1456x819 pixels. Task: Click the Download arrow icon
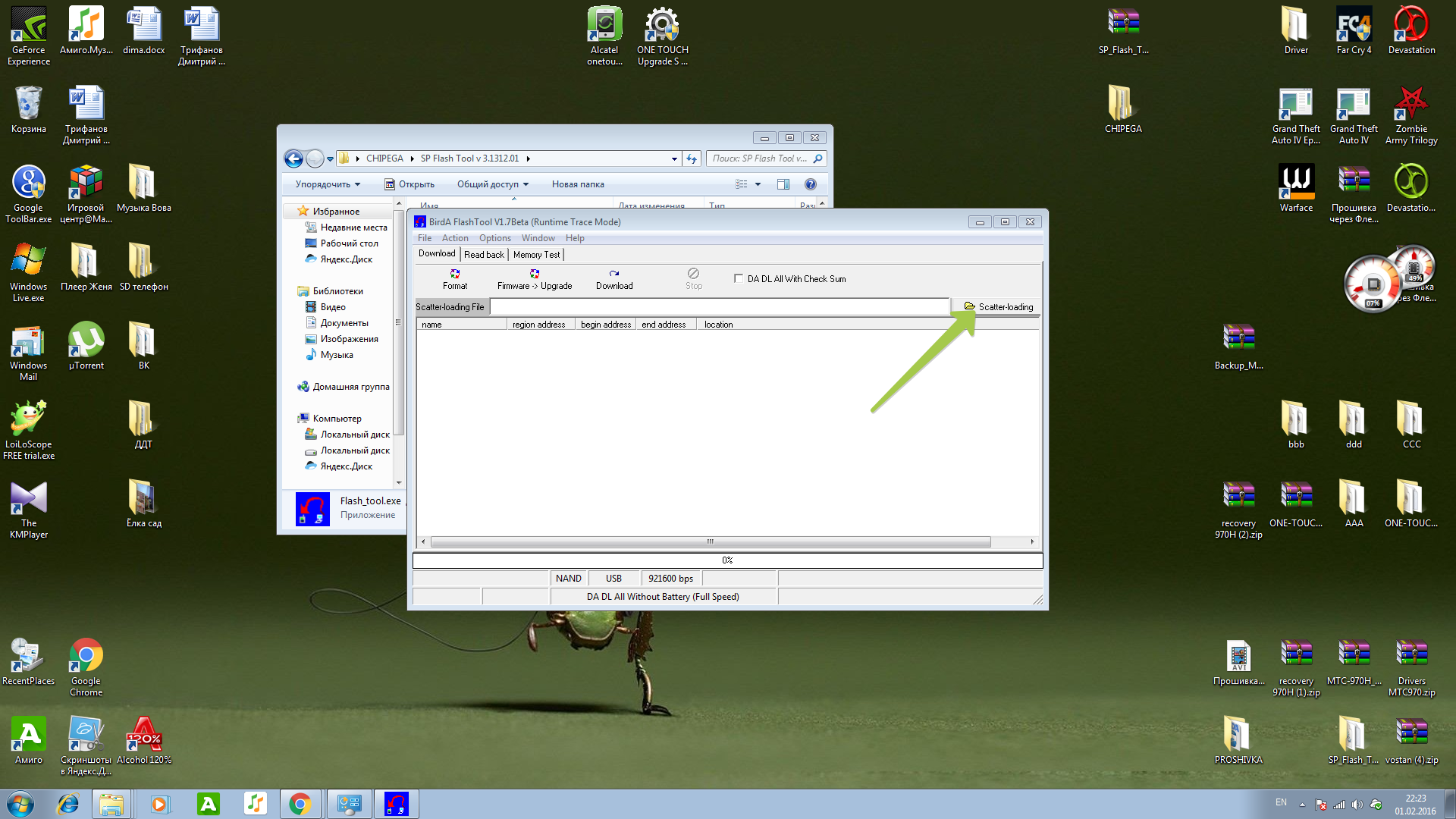[x=614, y=274]
